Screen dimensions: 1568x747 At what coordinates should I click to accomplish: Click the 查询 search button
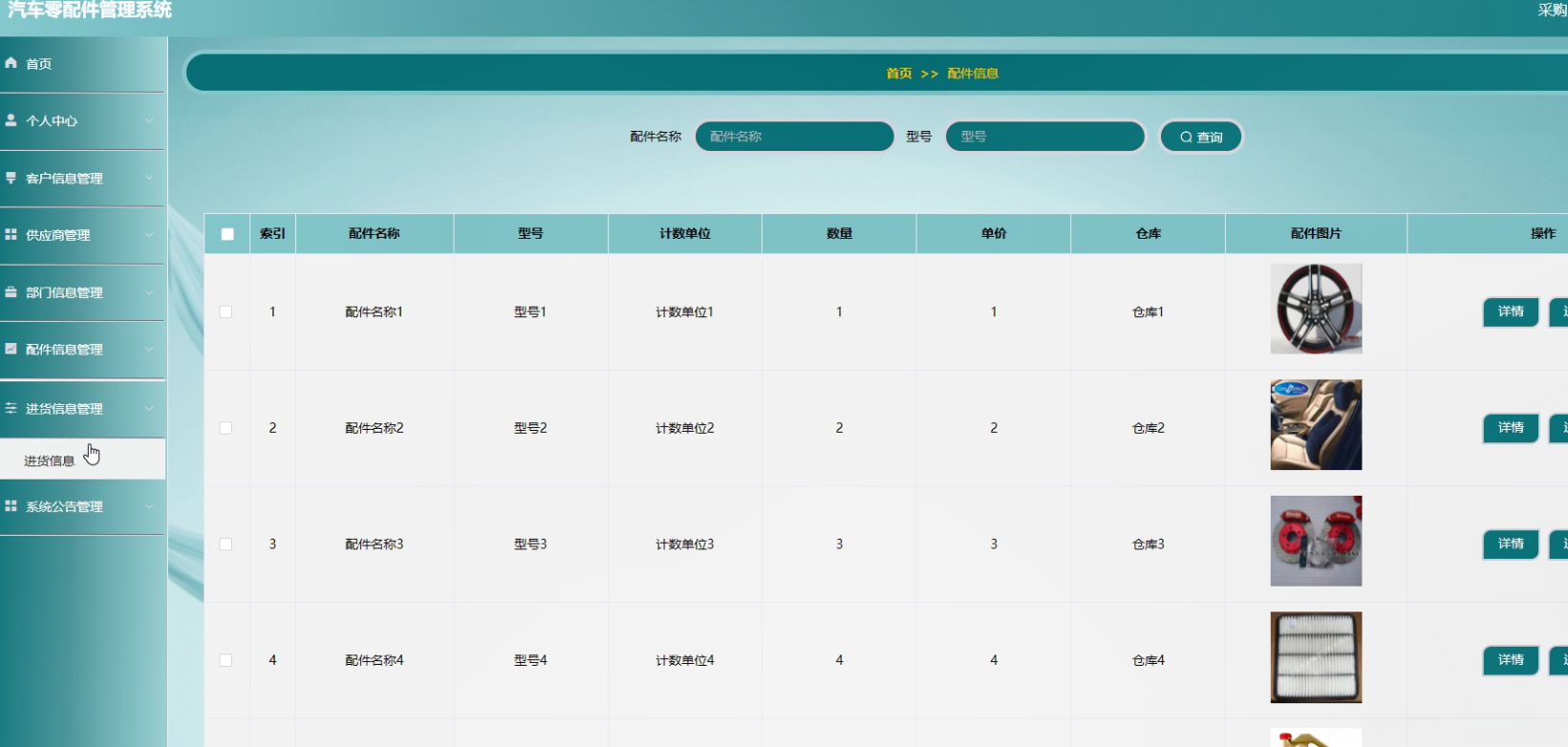[x=1201, y=137]
